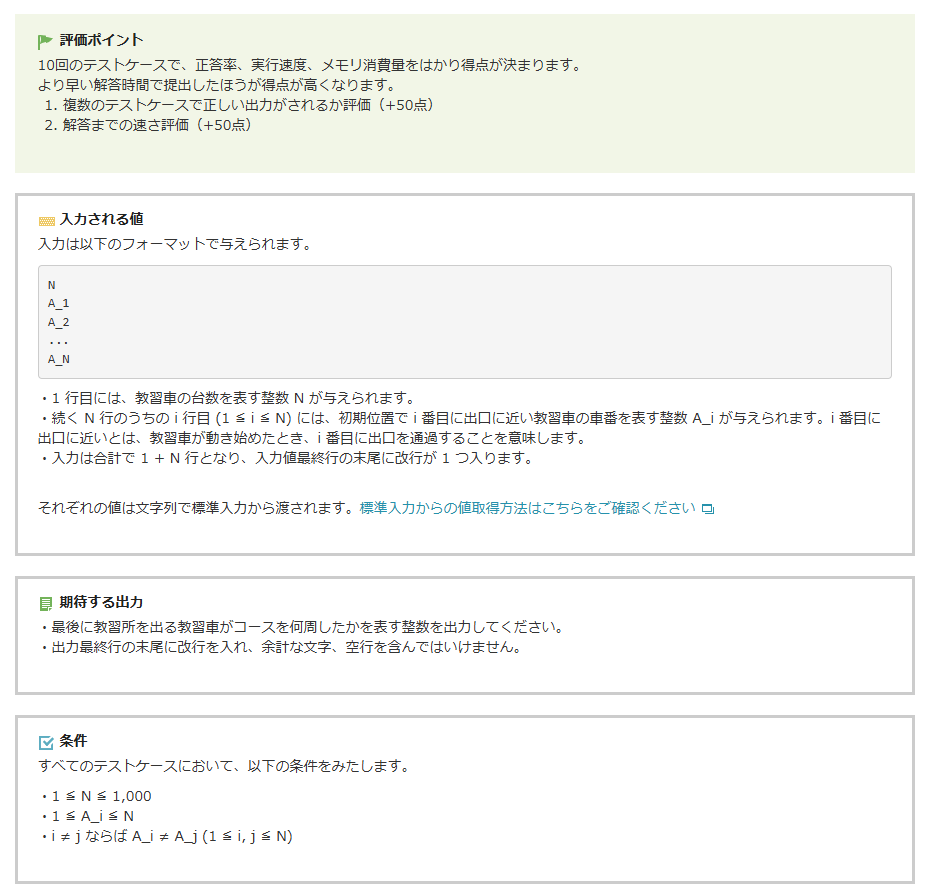
Task: Click the 評価ポイント heading
Action: tap(101, 41)
